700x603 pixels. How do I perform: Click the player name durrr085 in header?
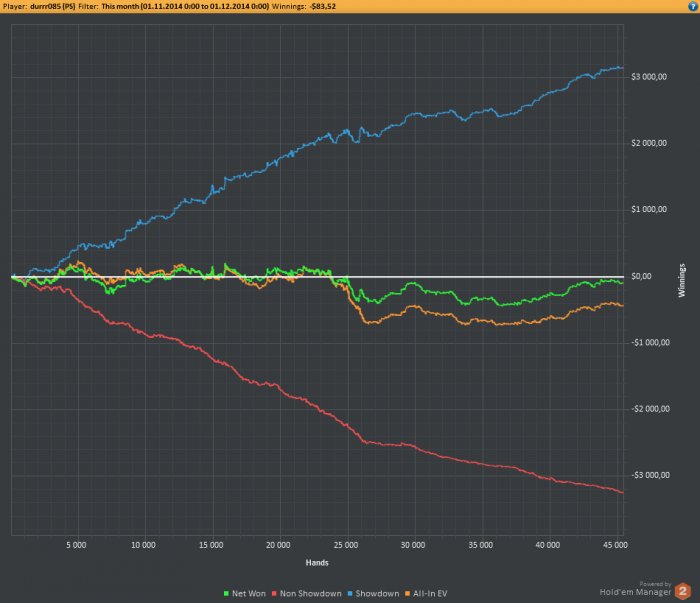[x=53, y=6]
